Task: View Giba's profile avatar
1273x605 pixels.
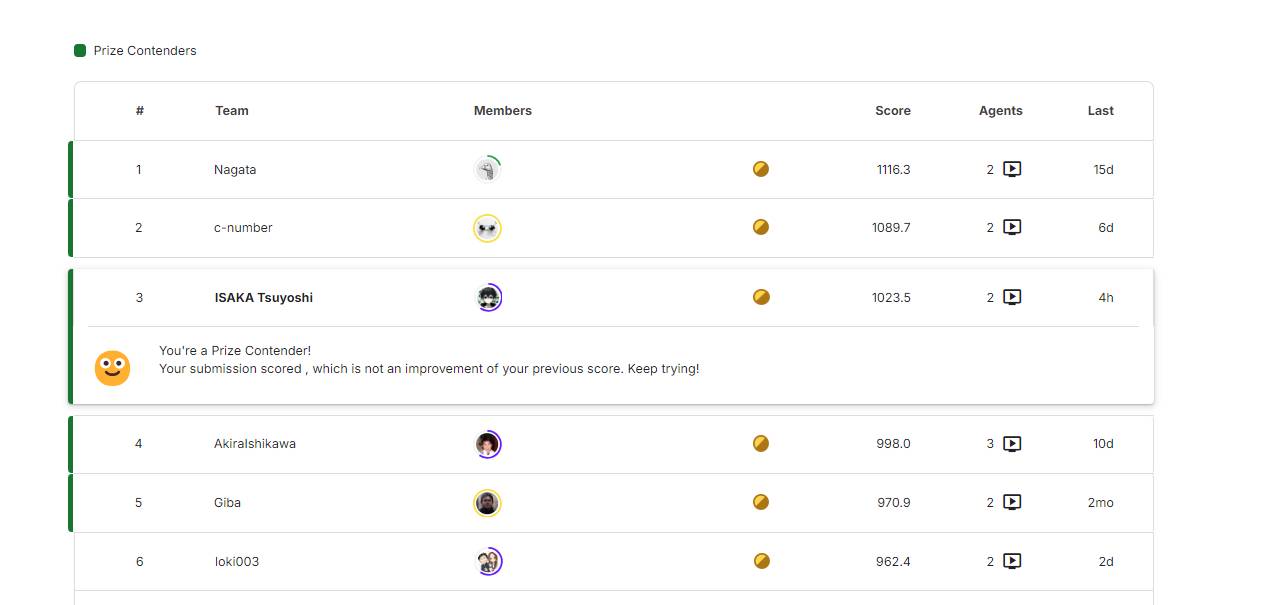Action: [487, 502]
